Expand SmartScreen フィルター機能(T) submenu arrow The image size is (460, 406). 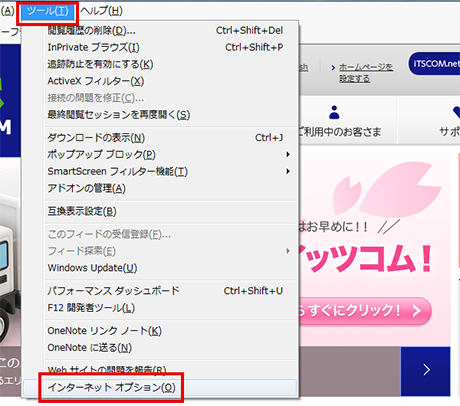click(288, 171)
